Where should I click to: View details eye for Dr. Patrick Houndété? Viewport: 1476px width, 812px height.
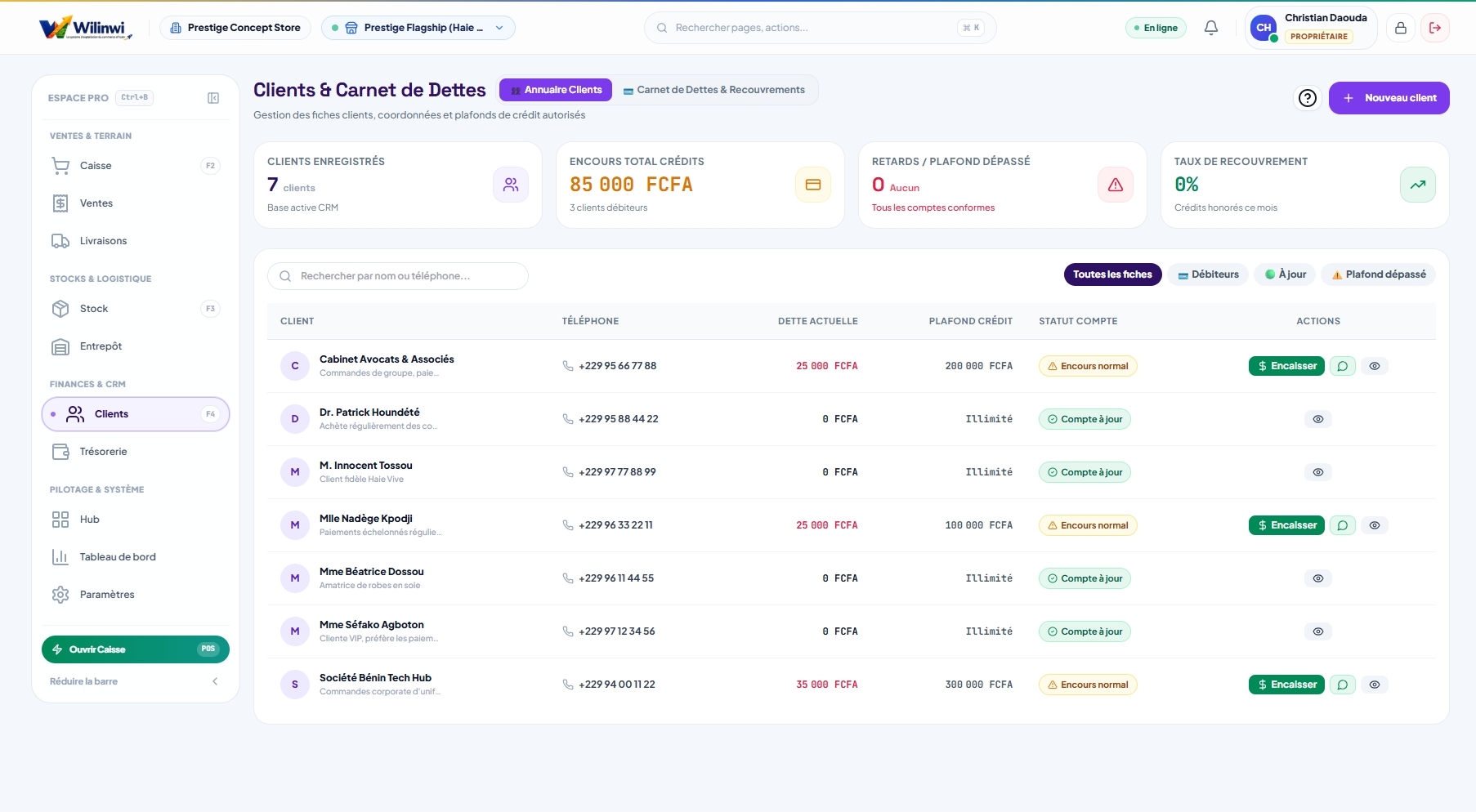coord(1318,419)
